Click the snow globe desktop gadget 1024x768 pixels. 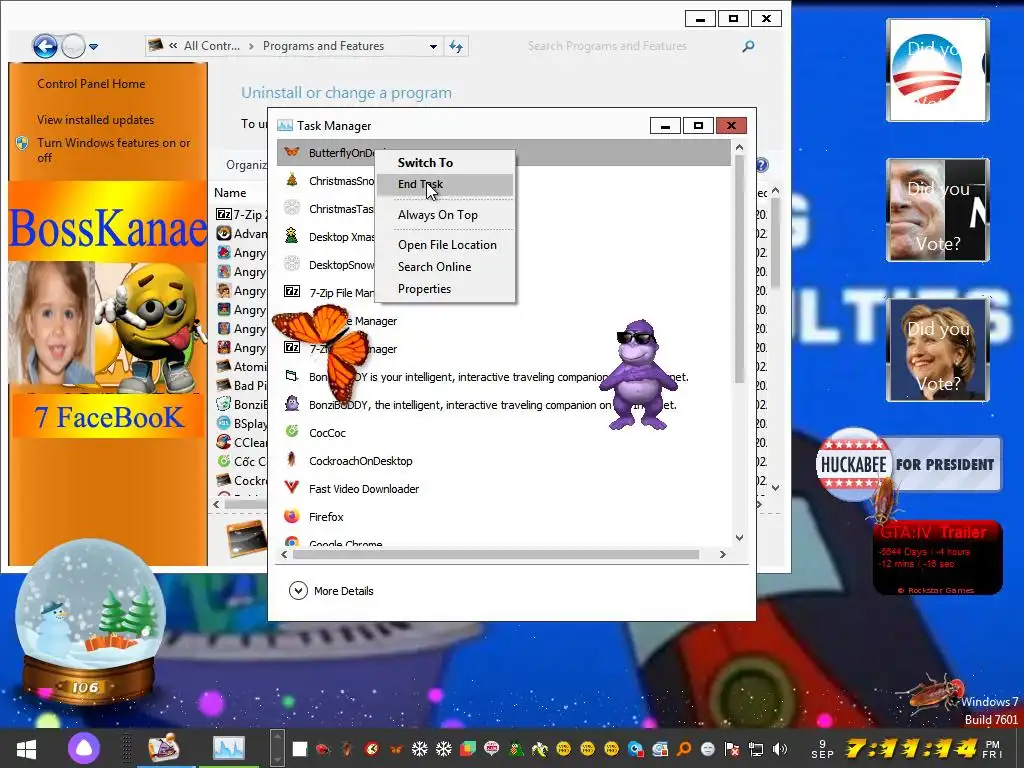(x=89, y=622)
